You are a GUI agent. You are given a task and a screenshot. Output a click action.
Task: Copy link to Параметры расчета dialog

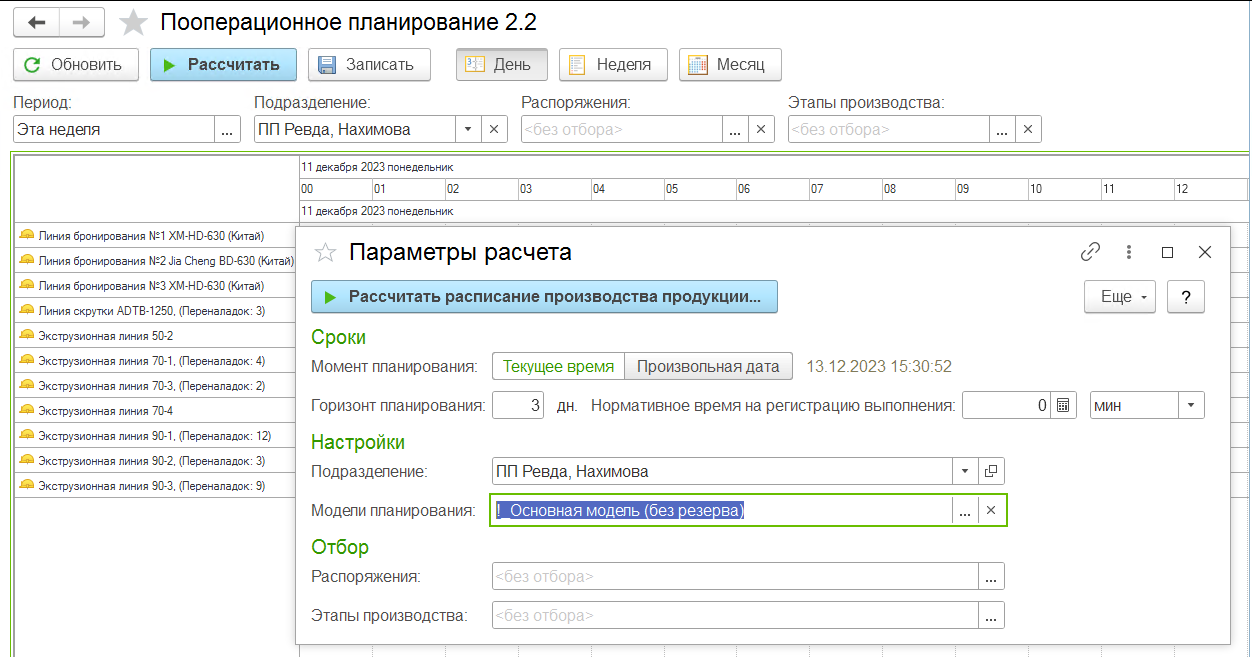(x=1090, y=252)
